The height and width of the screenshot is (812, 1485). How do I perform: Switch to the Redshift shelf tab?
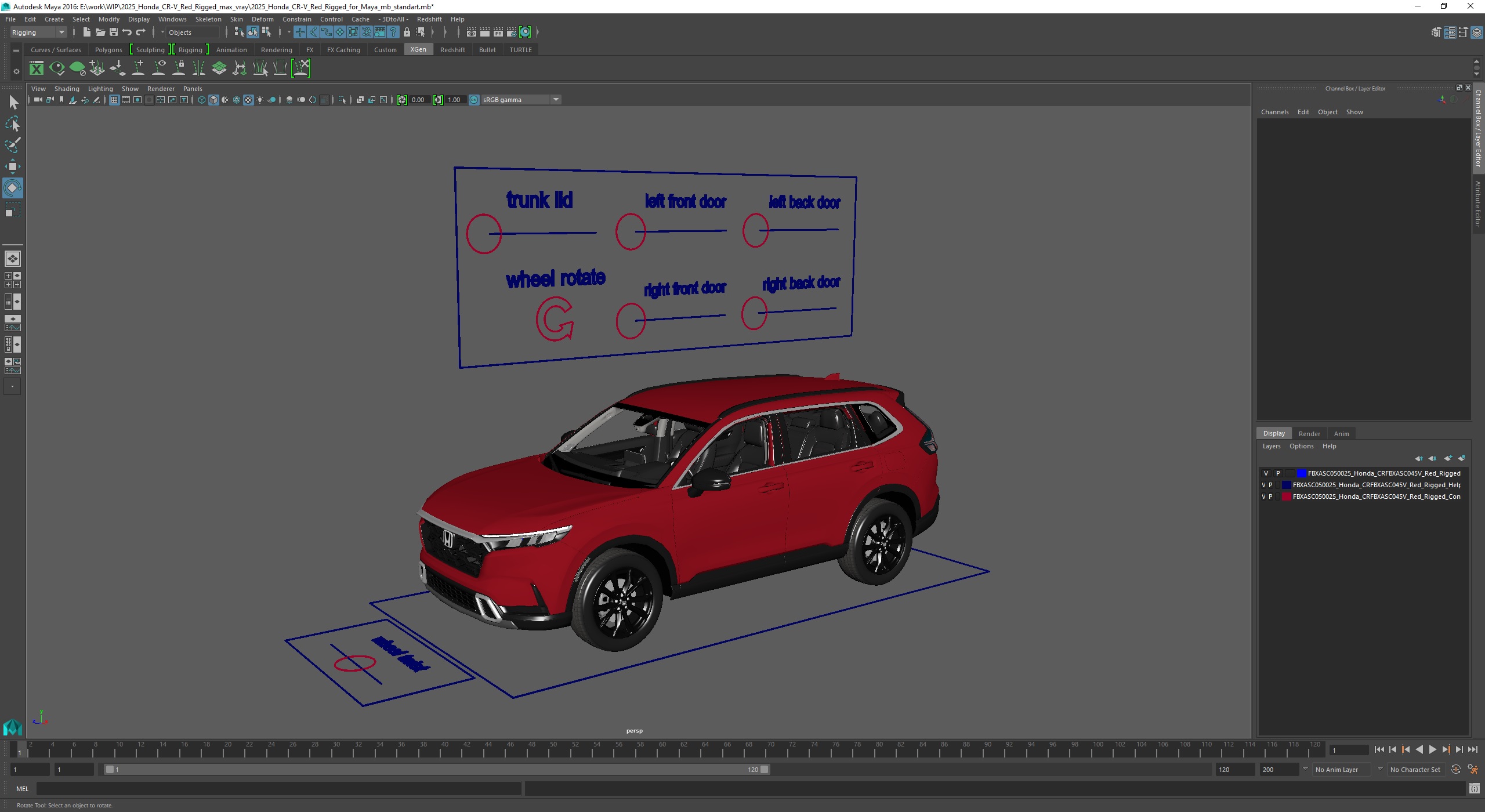(452, 50)
